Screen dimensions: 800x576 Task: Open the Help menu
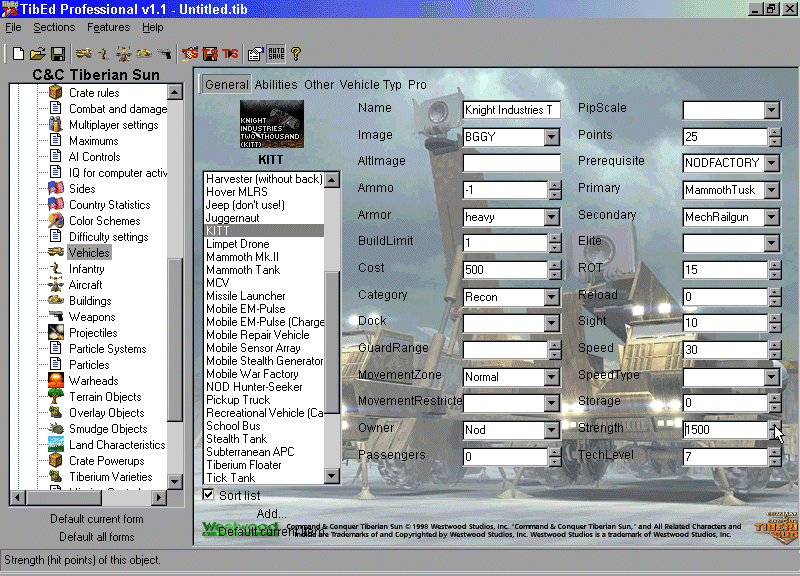tap(153, 28)
